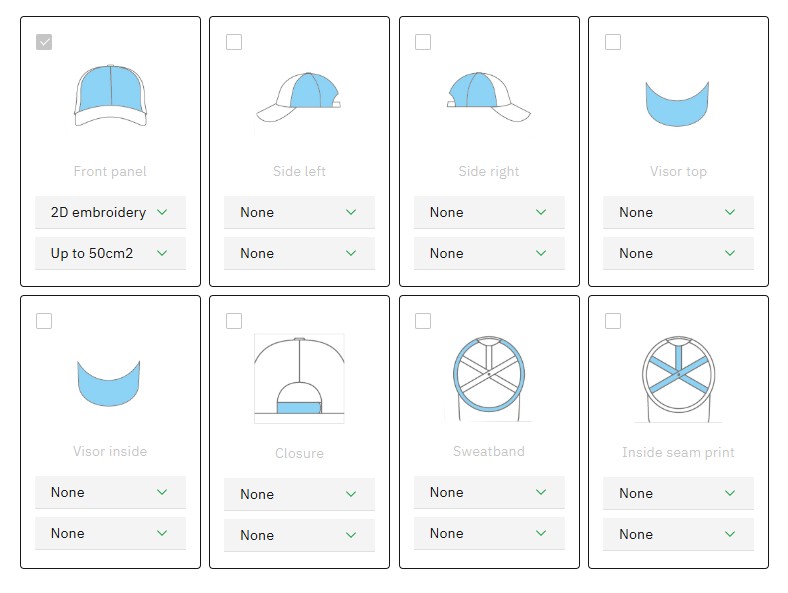
Task: Click the Side left cap illustration
Action: click(x=299, y=97)
